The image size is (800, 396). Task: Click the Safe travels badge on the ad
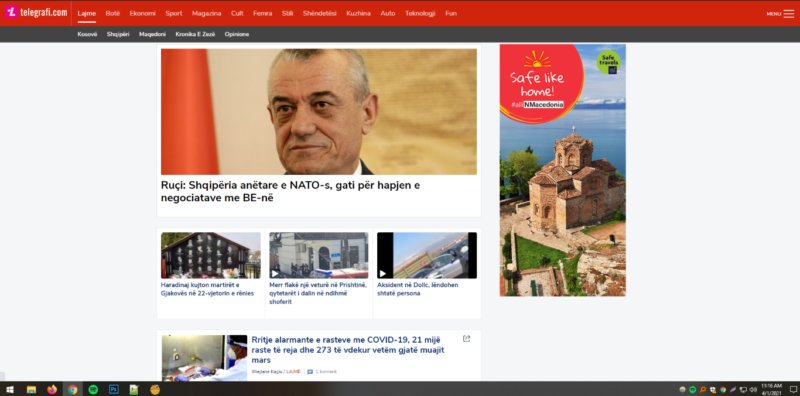point(608,62)
